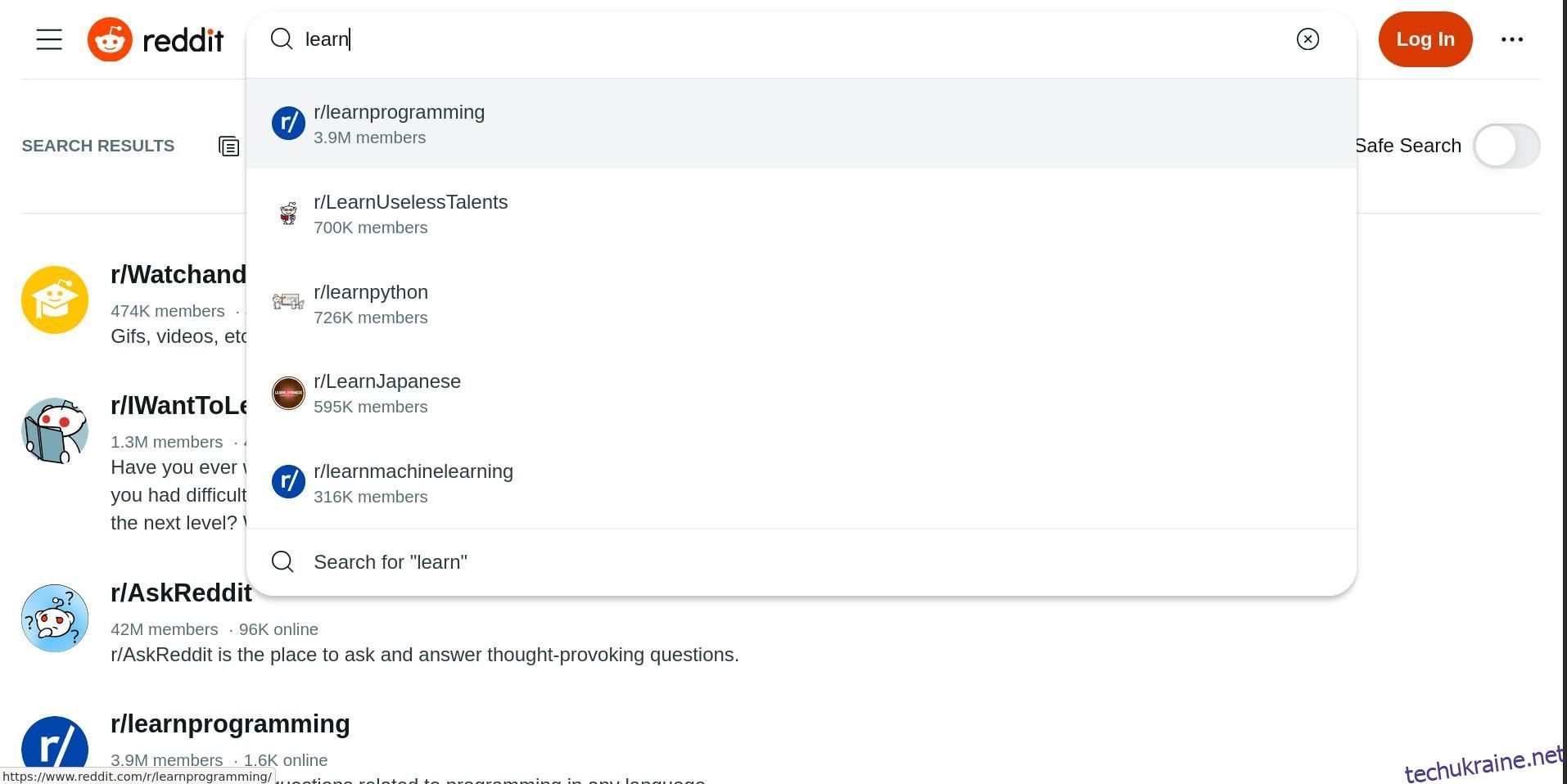Viewport: 1567px width, 784px height.
Task: Click r/LearnUselessTalents community avatar
Action: coord(288,214)
